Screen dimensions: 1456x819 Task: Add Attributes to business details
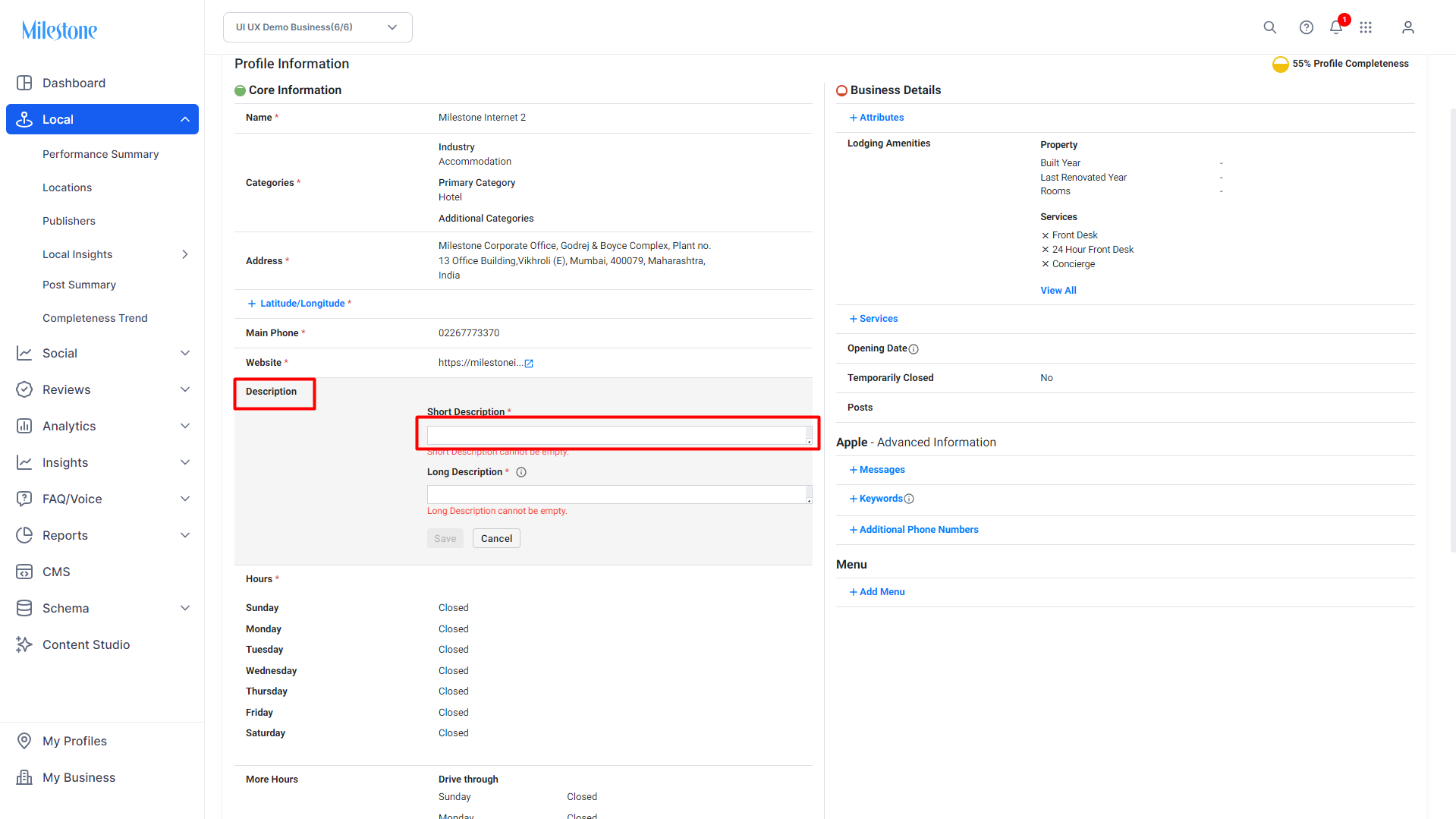876,118
